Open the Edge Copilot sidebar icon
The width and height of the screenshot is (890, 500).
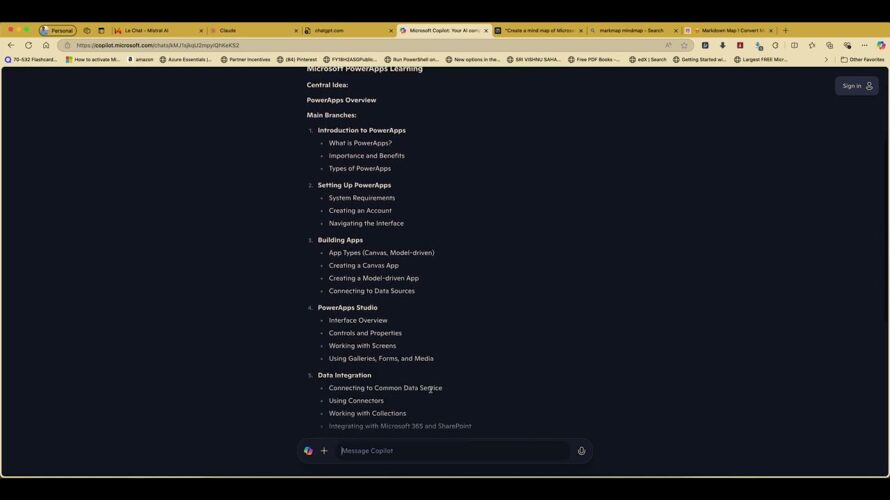tap(881, 45)
